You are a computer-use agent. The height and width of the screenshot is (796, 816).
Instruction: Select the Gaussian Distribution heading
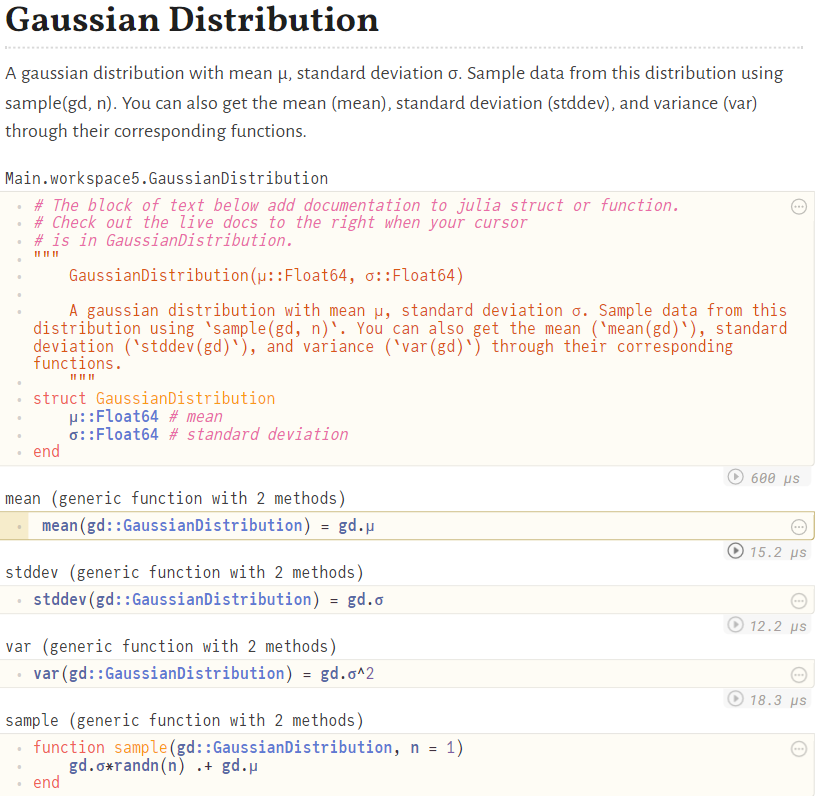coord(190,20)
